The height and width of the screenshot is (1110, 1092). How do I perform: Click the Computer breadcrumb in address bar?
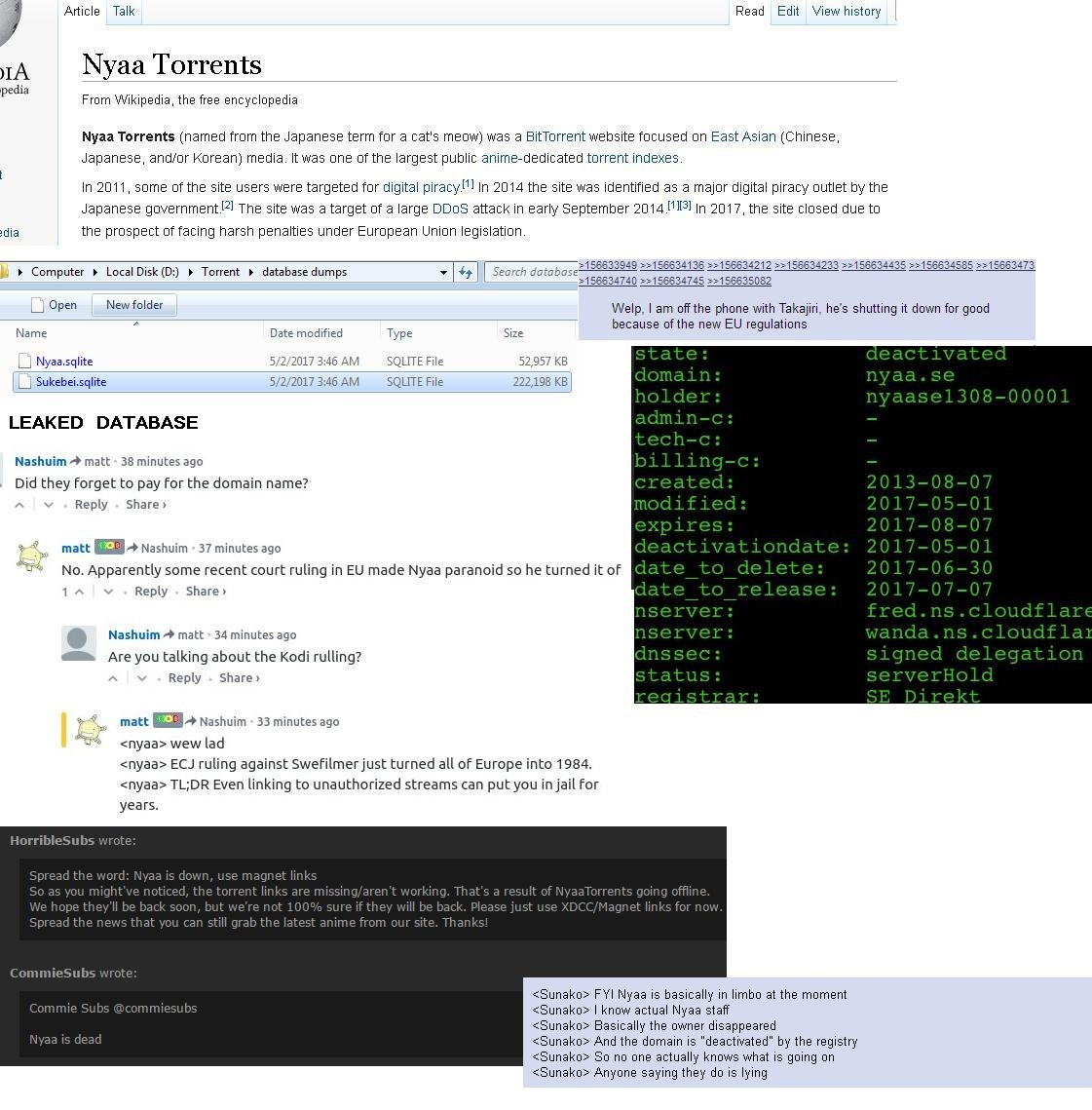(x=57, y=272)
